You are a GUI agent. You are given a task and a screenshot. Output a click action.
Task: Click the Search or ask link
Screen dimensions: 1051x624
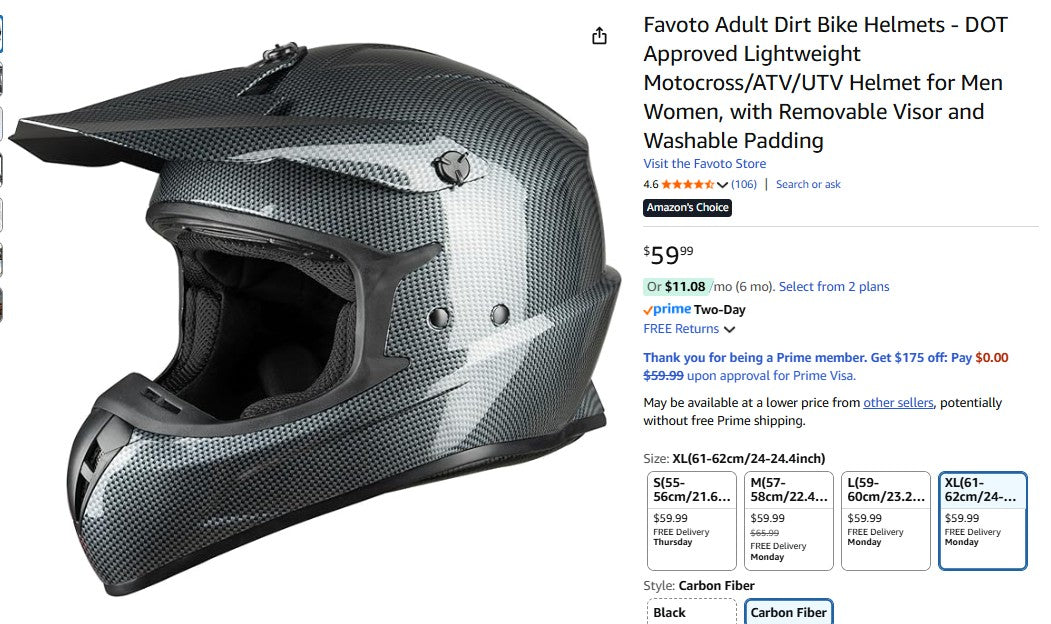(808, 184)
